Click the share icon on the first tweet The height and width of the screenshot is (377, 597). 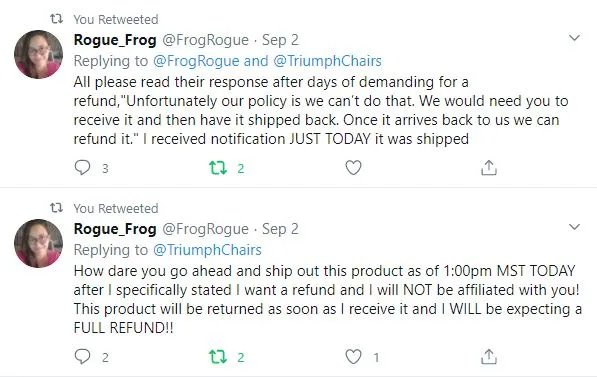pyautogui.click(x=489, y=168)
